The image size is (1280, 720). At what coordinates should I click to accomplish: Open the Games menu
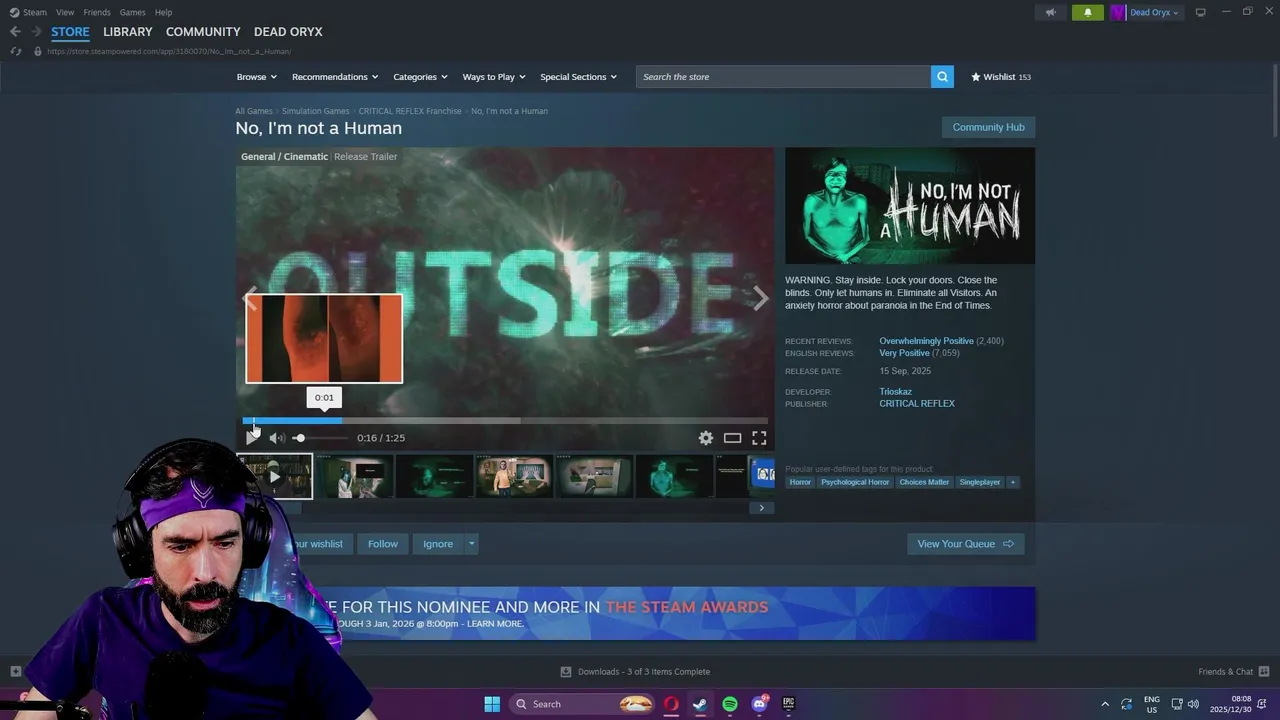point(132,12)
